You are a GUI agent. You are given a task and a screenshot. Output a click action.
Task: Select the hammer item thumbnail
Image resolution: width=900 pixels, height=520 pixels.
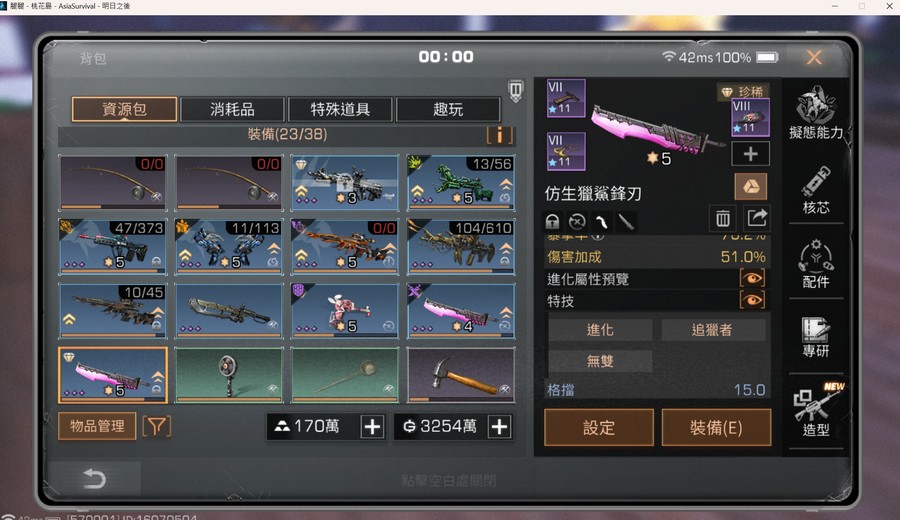[460, 375]
